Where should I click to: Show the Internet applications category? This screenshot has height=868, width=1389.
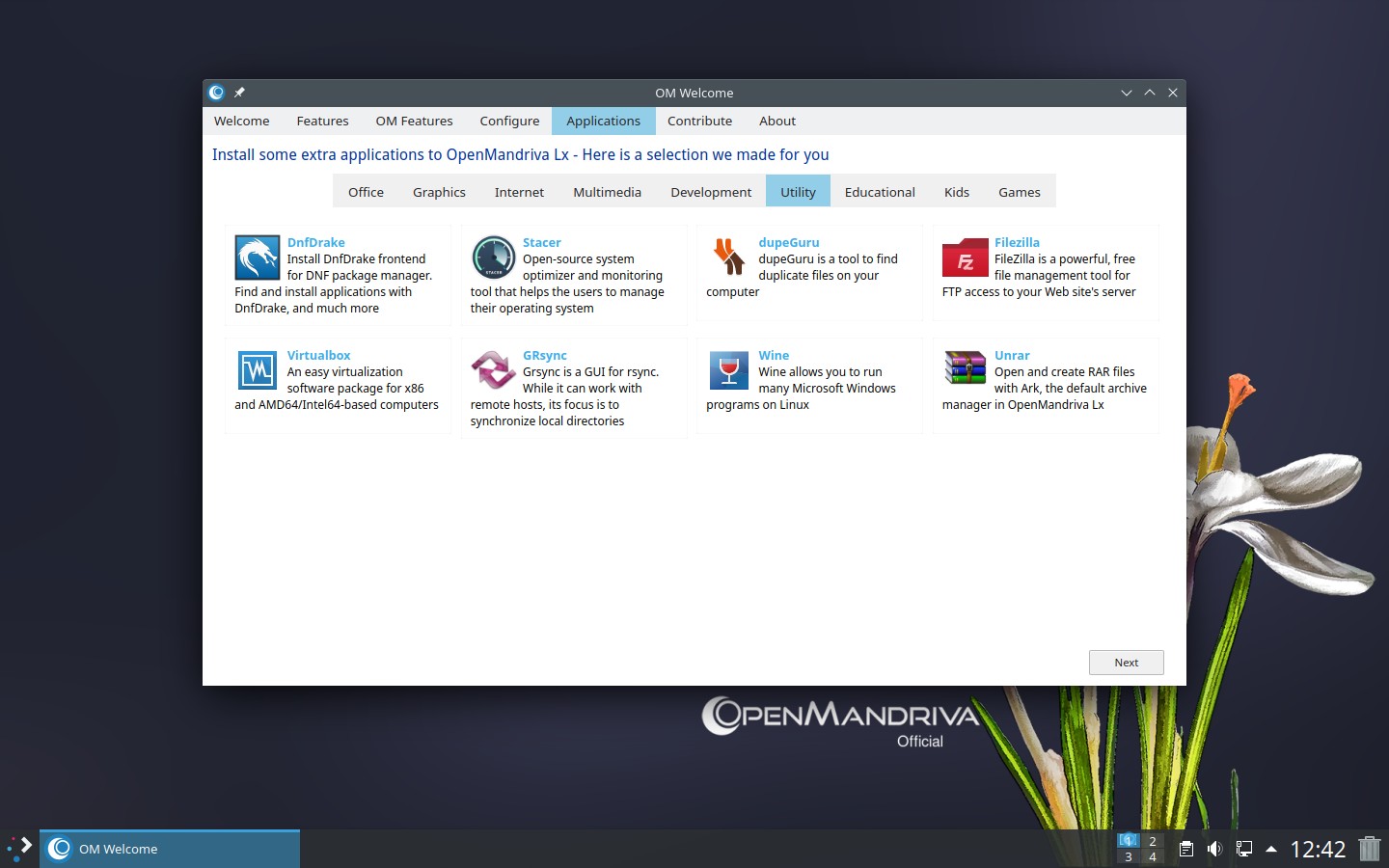519,192
